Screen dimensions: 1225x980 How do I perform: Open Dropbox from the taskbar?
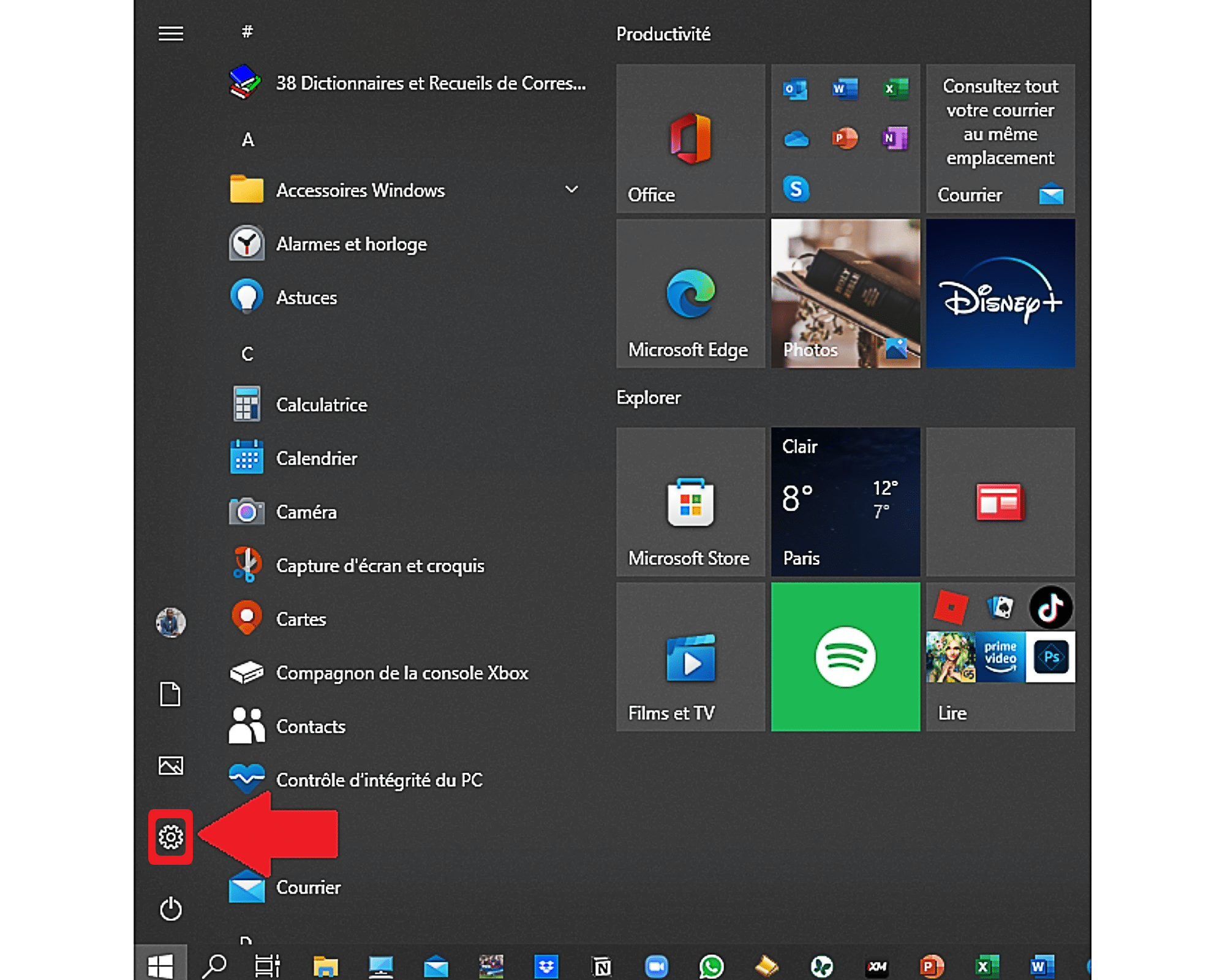[x=546, y=966]
